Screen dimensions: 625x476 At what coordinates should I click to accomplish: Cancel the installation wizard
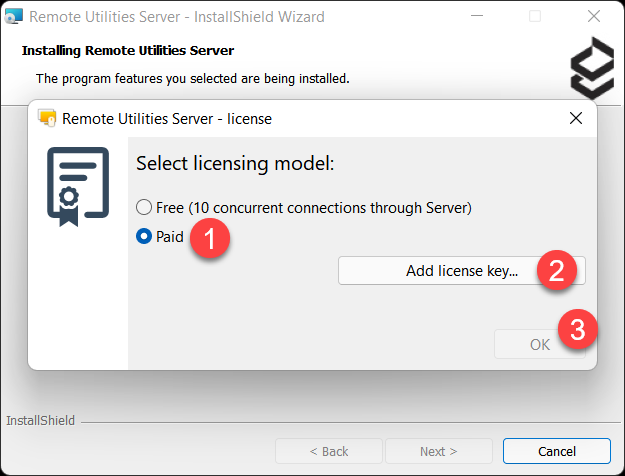[556, 451]
